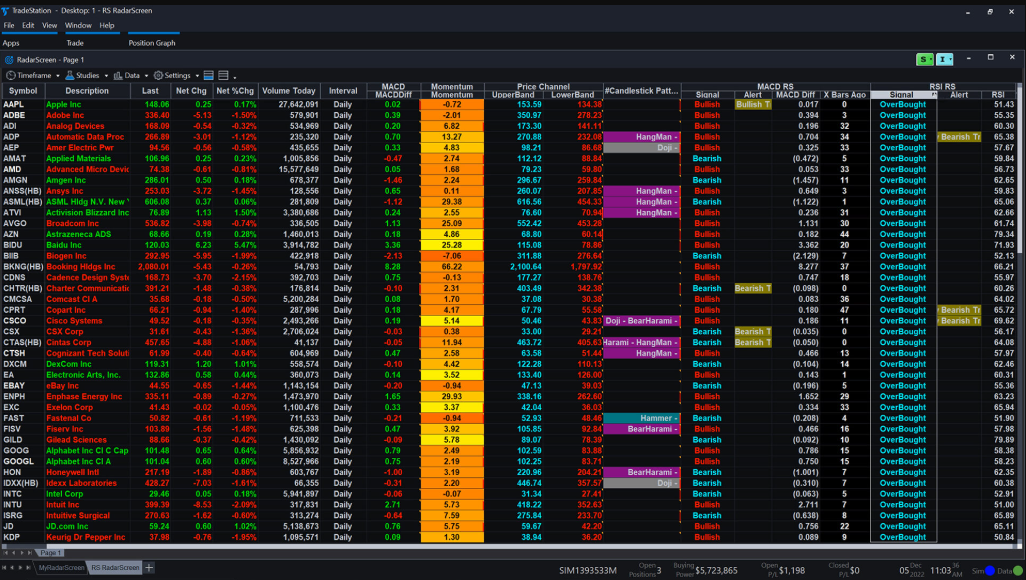Click ASML momentum cell 29.38
This screenshot has height=580, width=1026.
coord(451,202)
